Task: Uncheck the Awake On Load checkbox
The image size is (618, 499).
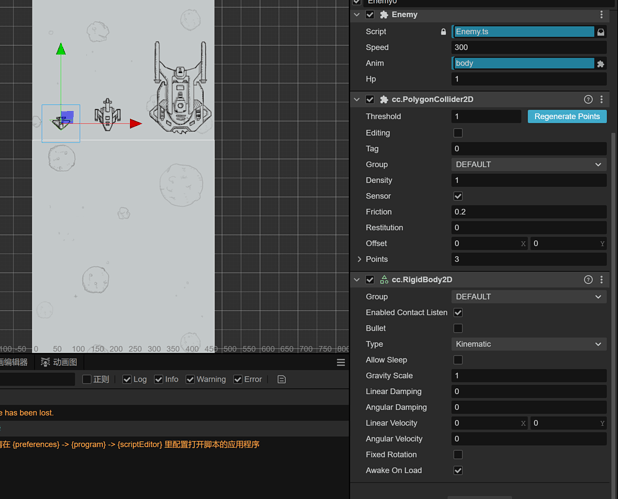Action: click(458, 470)
